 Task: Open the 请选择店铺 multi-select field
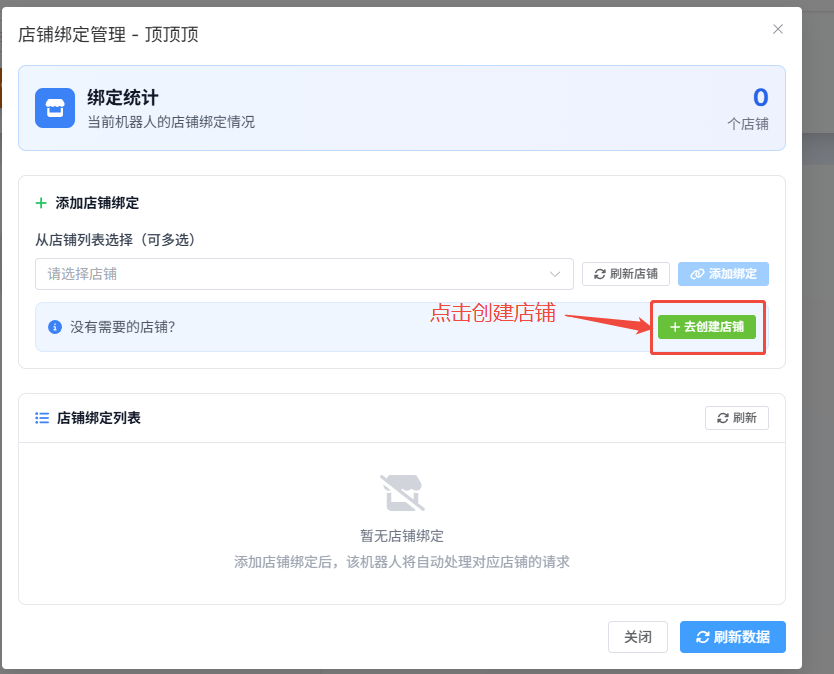pos(290,274)
